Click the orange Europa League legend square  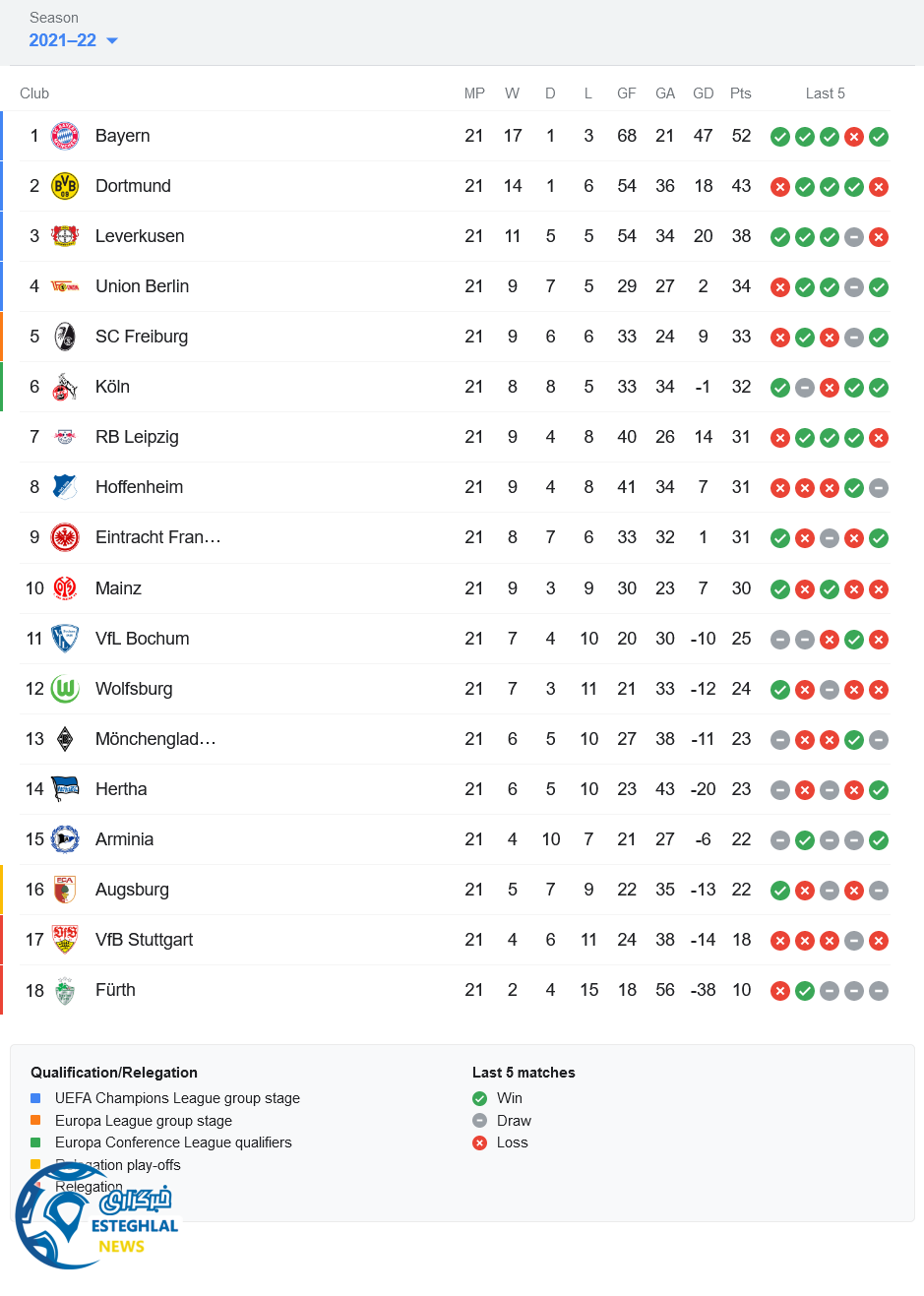[x=35, y=1120]
